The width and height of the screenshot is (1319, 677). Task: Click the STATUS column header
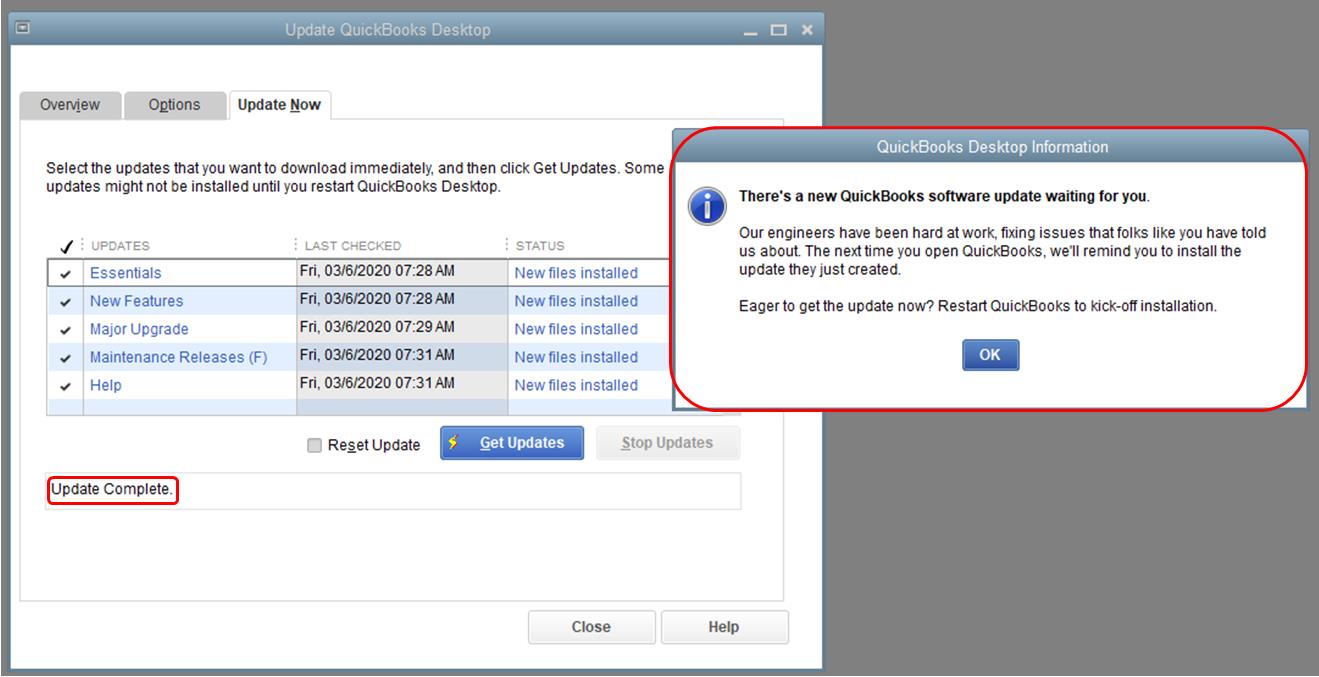tap(540, 245)
